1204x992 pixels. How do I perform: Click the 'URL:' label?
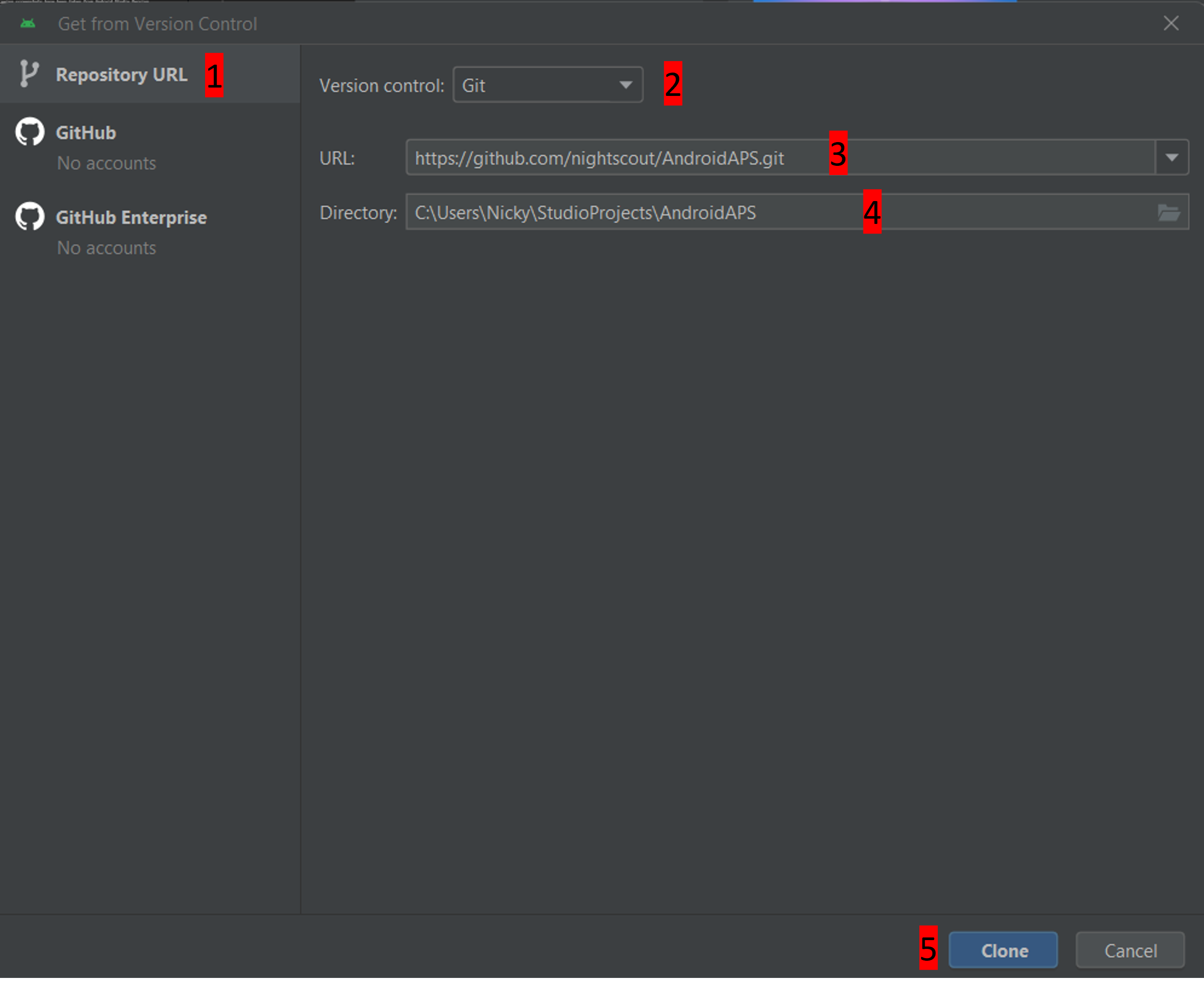click(x=337, y=158)
